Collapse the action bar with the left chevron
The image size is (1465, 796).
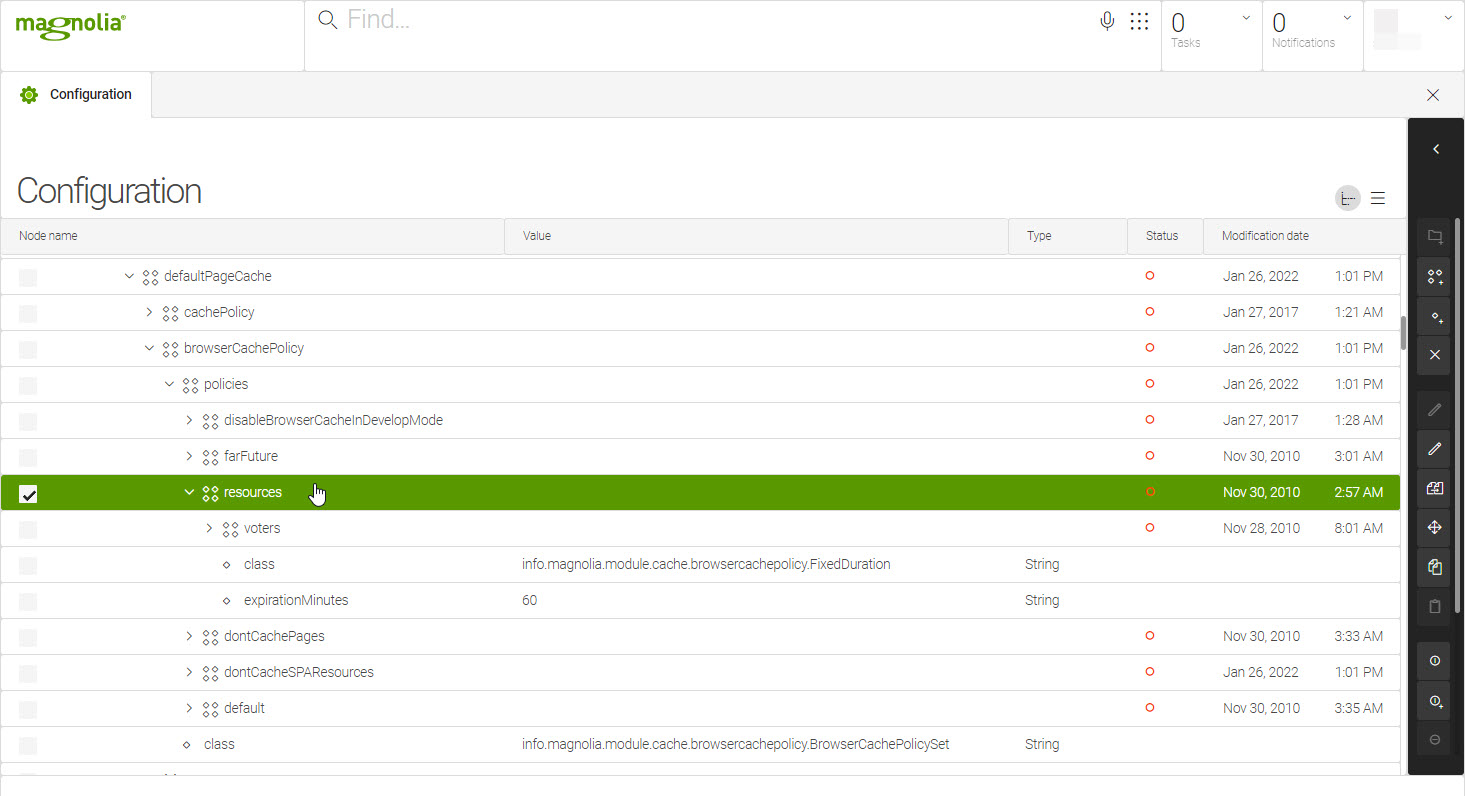(x=1436, y=149)
